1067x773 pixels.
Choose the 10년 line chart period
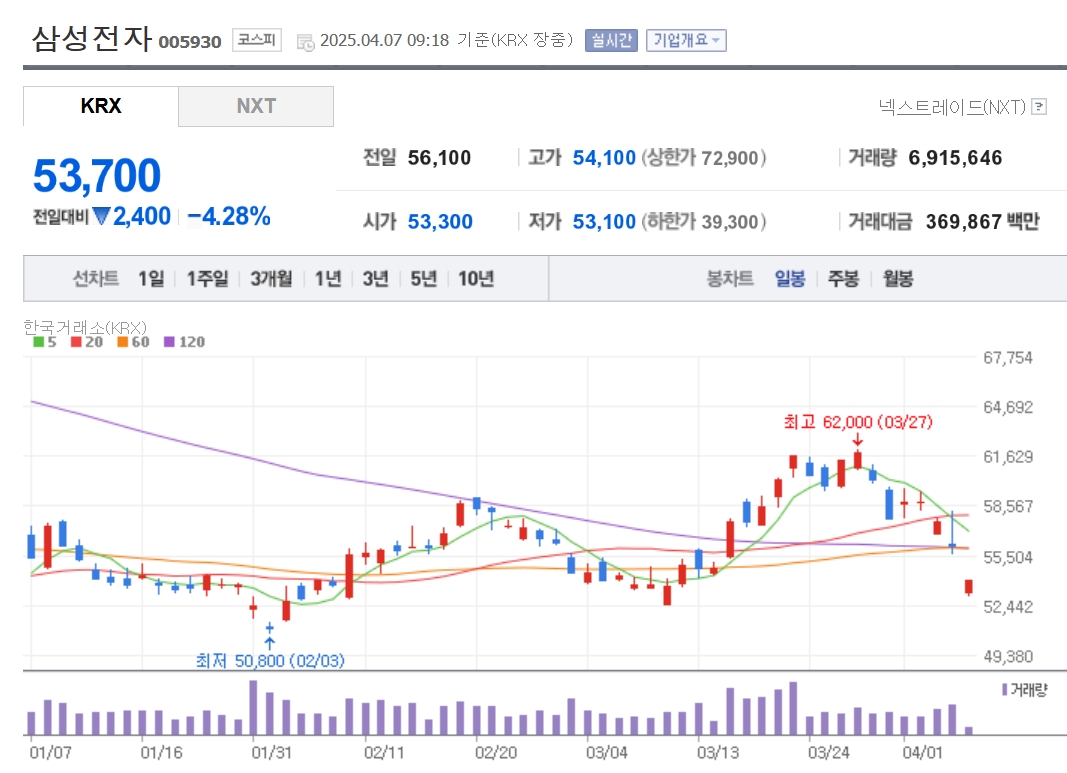[x=475, y=279]
